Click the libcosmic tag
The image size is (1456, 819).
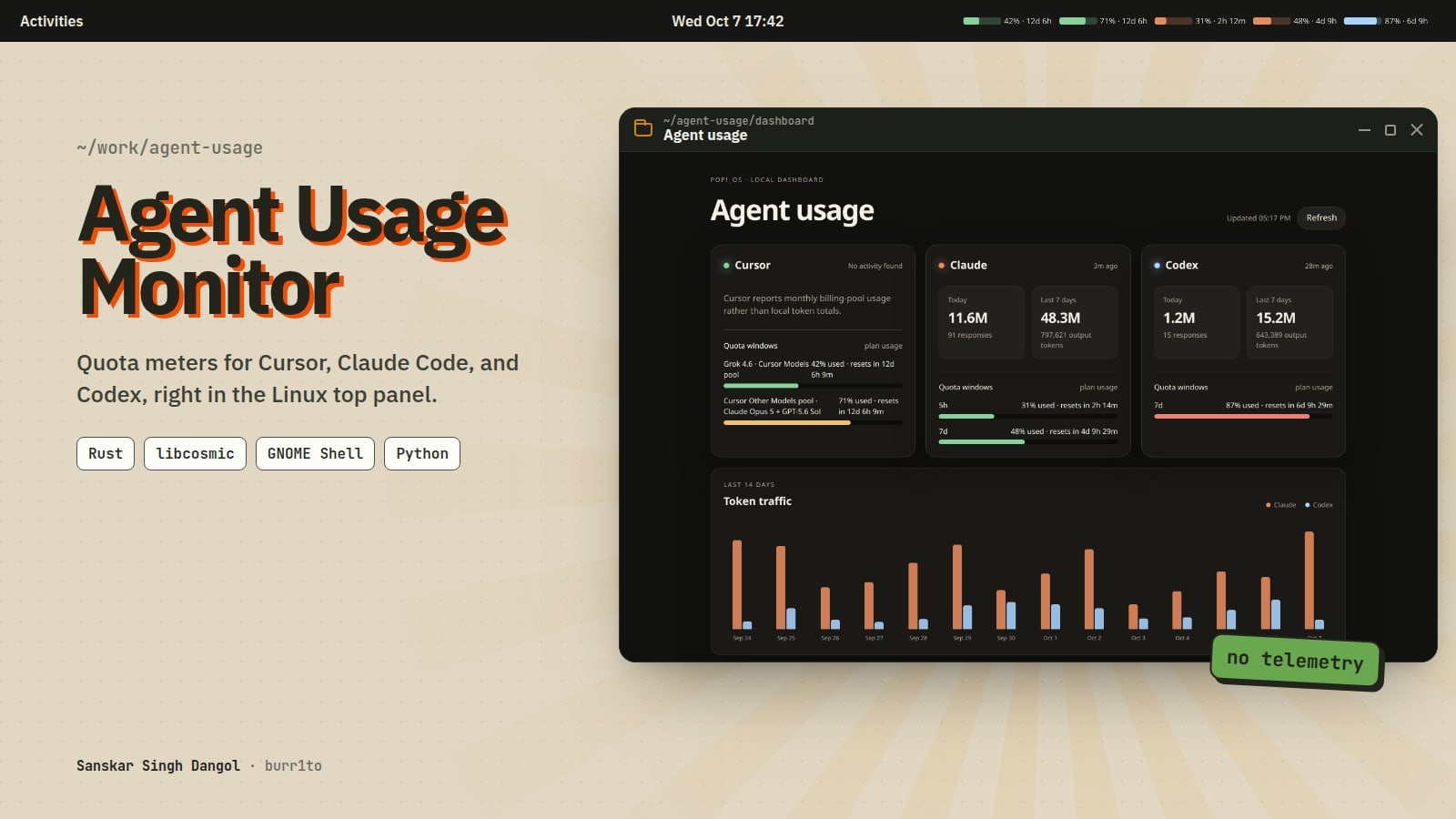click(x=195, y=453)
